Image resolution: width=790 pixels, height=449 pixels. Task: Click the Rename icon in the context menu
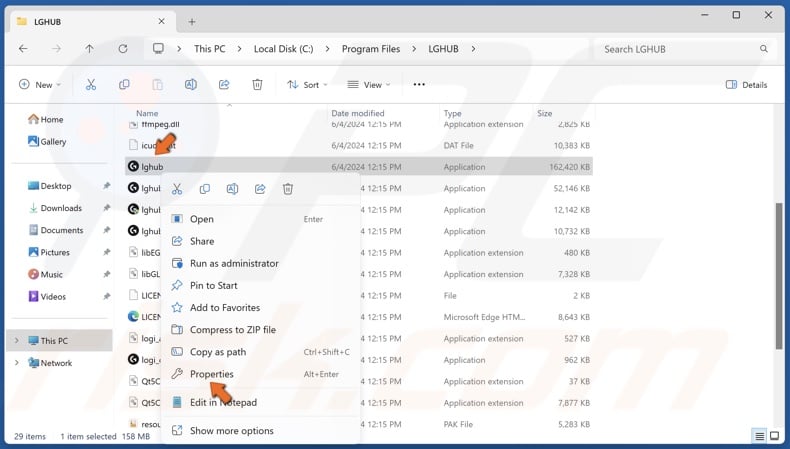(232, 189)
